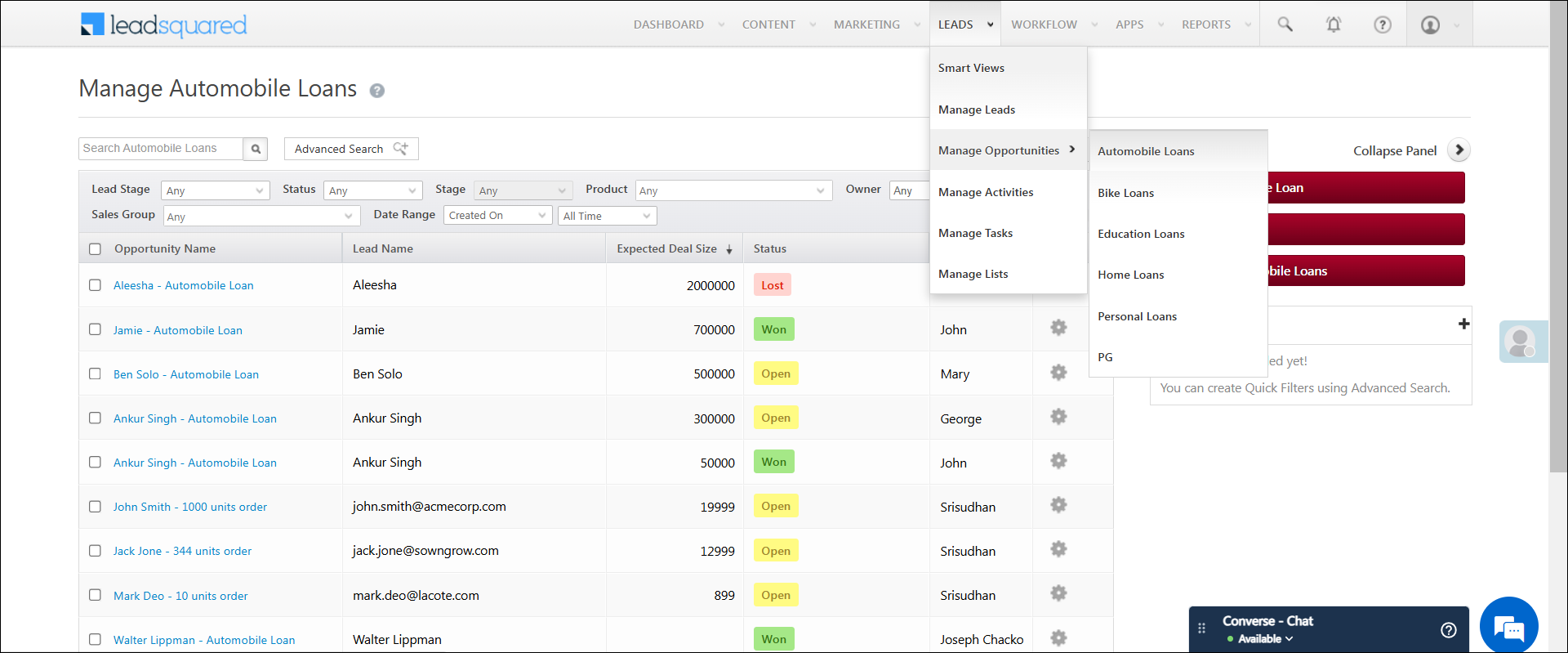Check the Jamie - Automobile Loan row

point(95,329)
